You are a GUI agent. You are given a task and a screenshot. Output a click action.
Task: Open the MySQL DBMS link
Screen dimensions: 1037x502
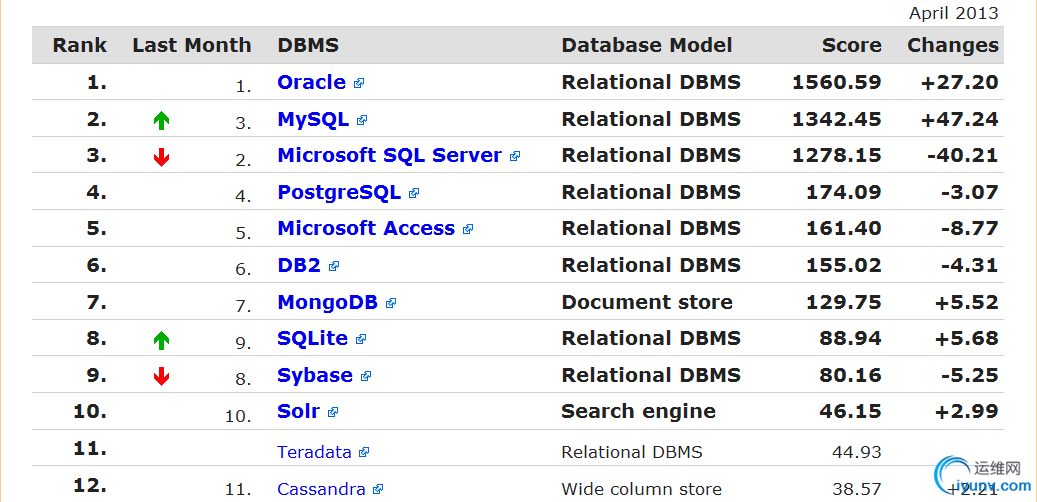tap(313, 120)
